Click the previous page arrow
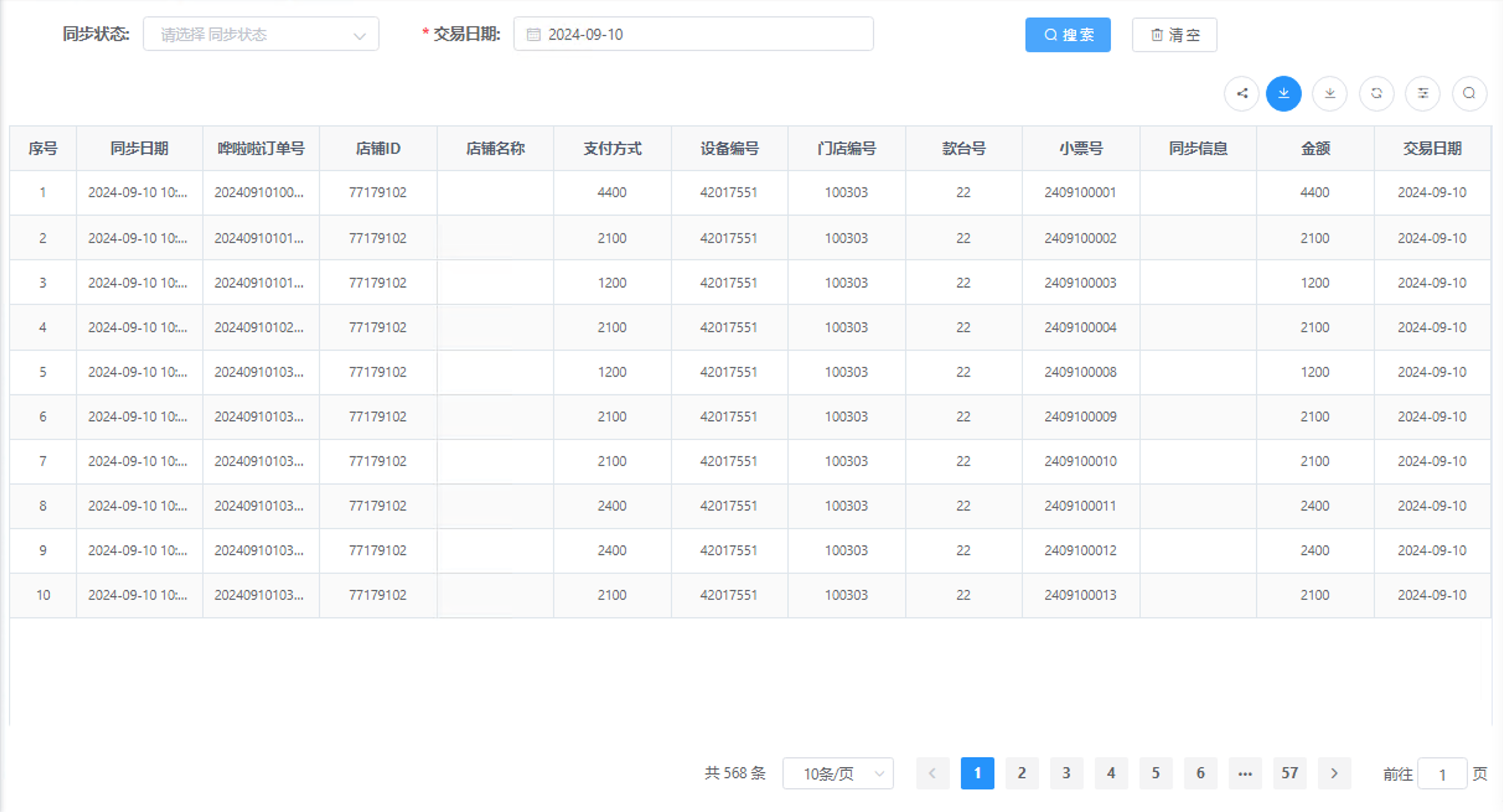 click(933, 773)
